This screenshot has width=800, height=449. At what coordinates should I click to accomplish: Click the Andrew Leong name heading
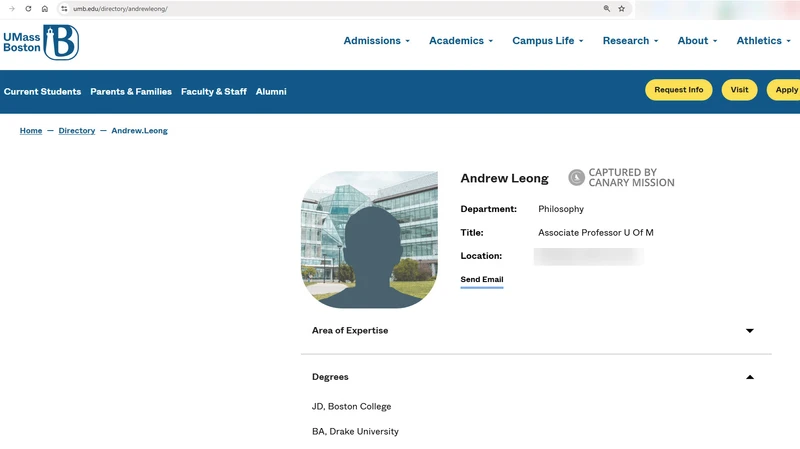pyautogui.click(x=504, y=178)
